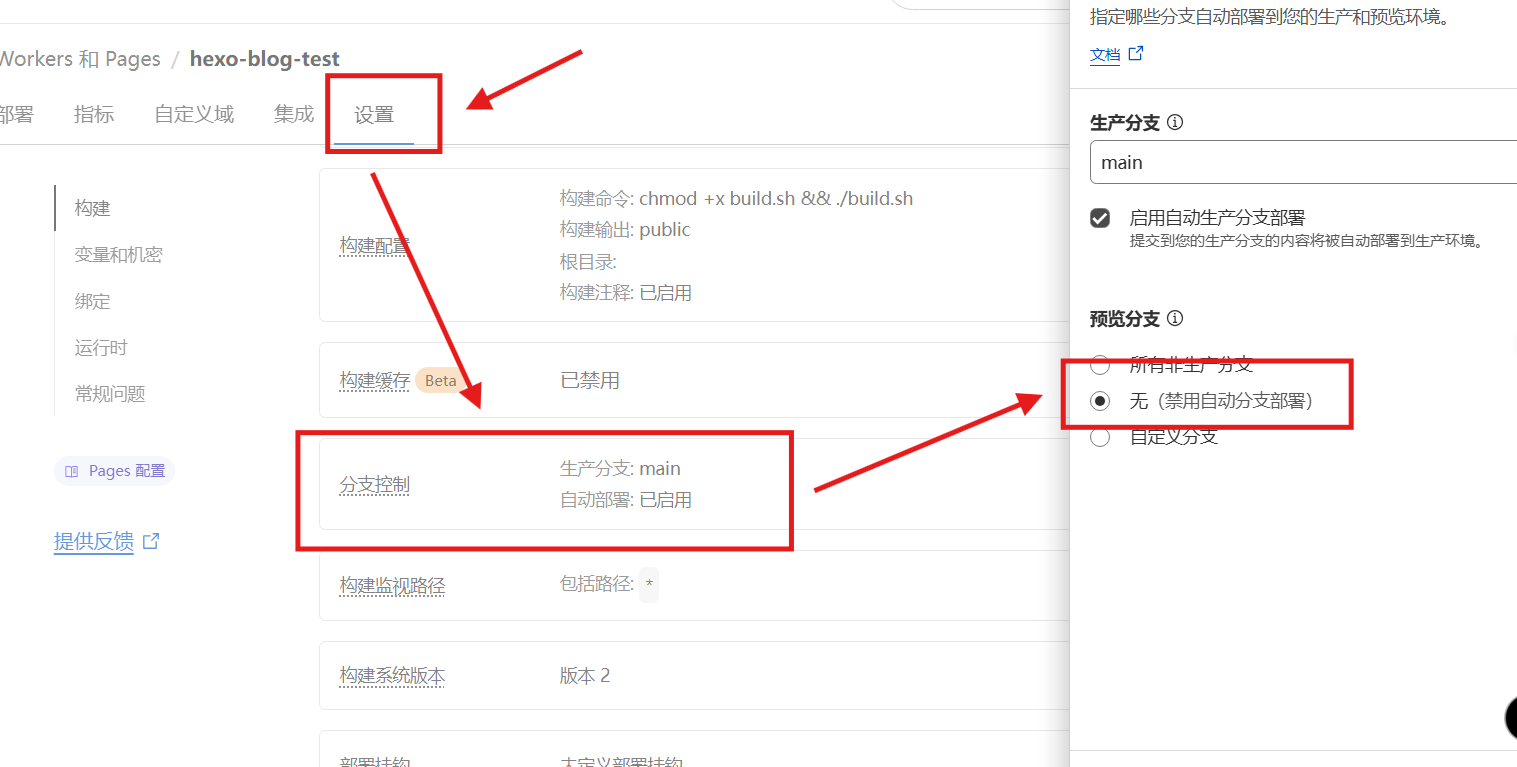Navigate to Workers 和 Pages breadcrumb

[x=80, y=59]
